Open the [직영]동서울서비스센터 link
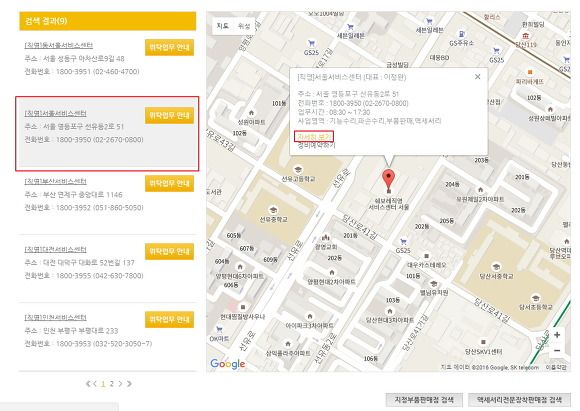Viewport: 580px width, 411px height. click(x=58, y=45)
